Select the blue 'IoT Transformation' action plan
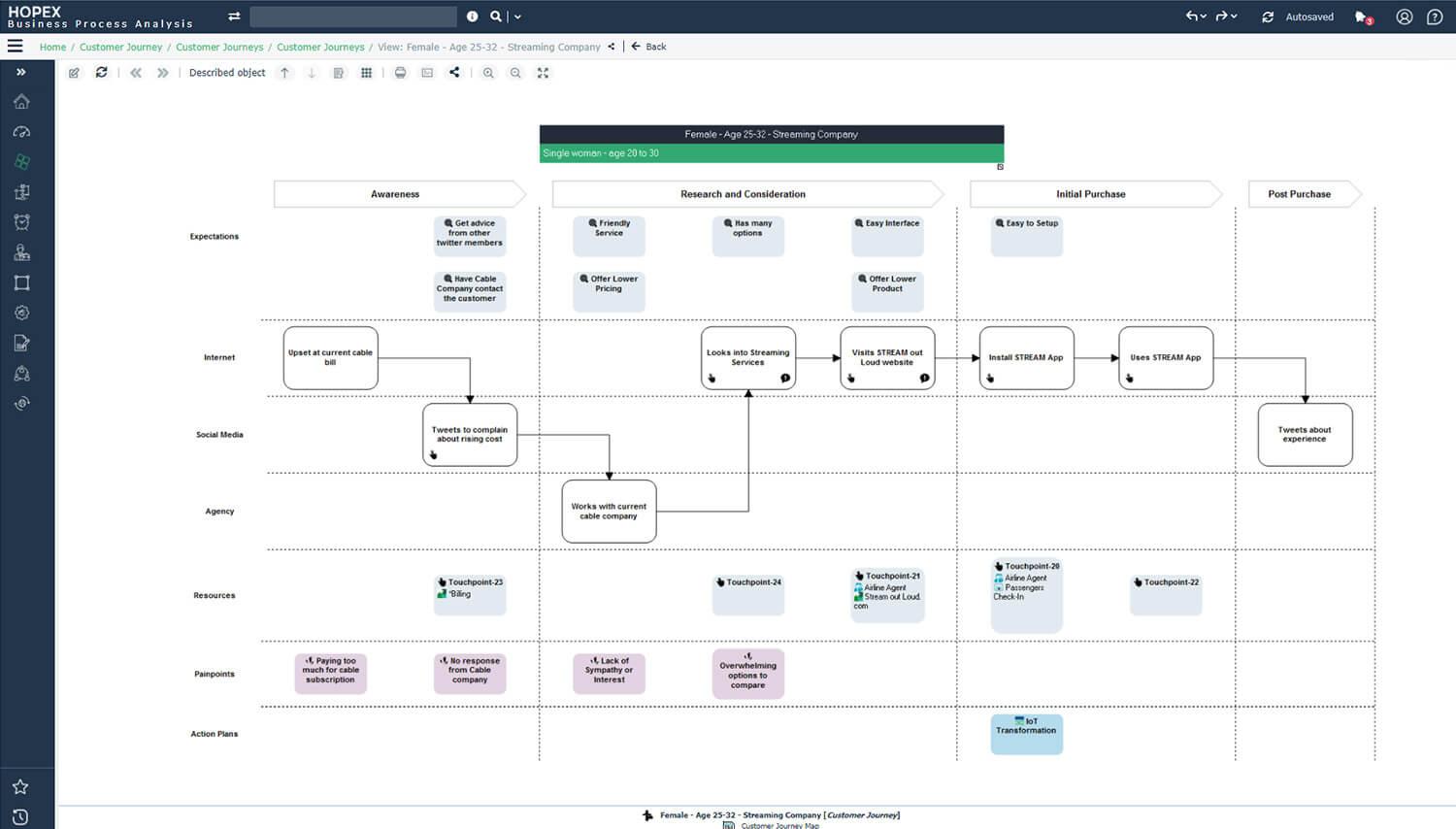The image size is (1456, 829). coord(1027,733)
